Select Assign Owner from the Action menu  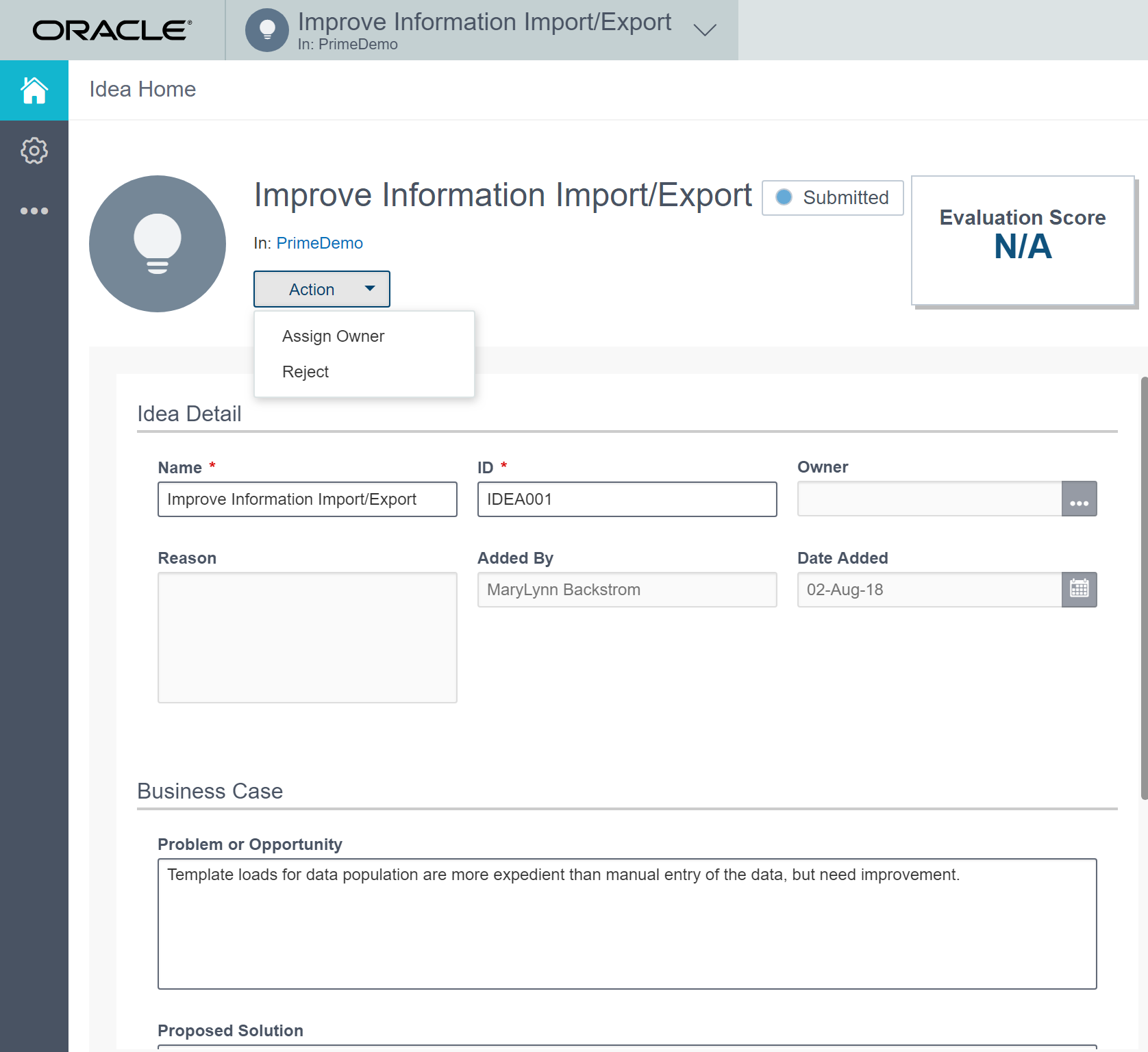tap(333, 336)
